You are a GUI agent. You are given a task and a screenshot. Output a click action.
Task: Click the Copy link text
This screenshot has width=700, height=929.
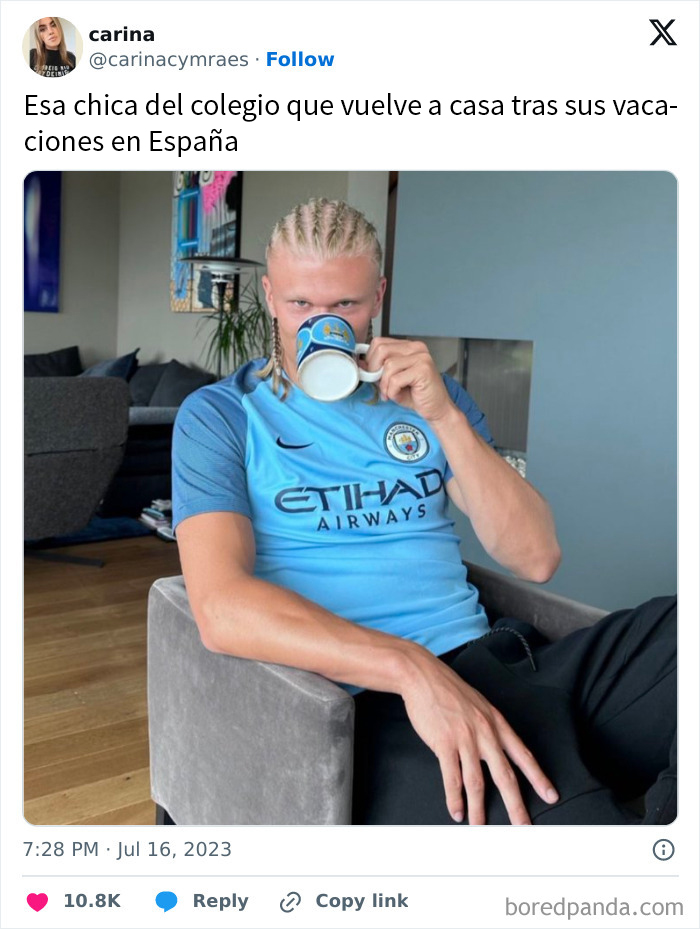pos(362,901)
